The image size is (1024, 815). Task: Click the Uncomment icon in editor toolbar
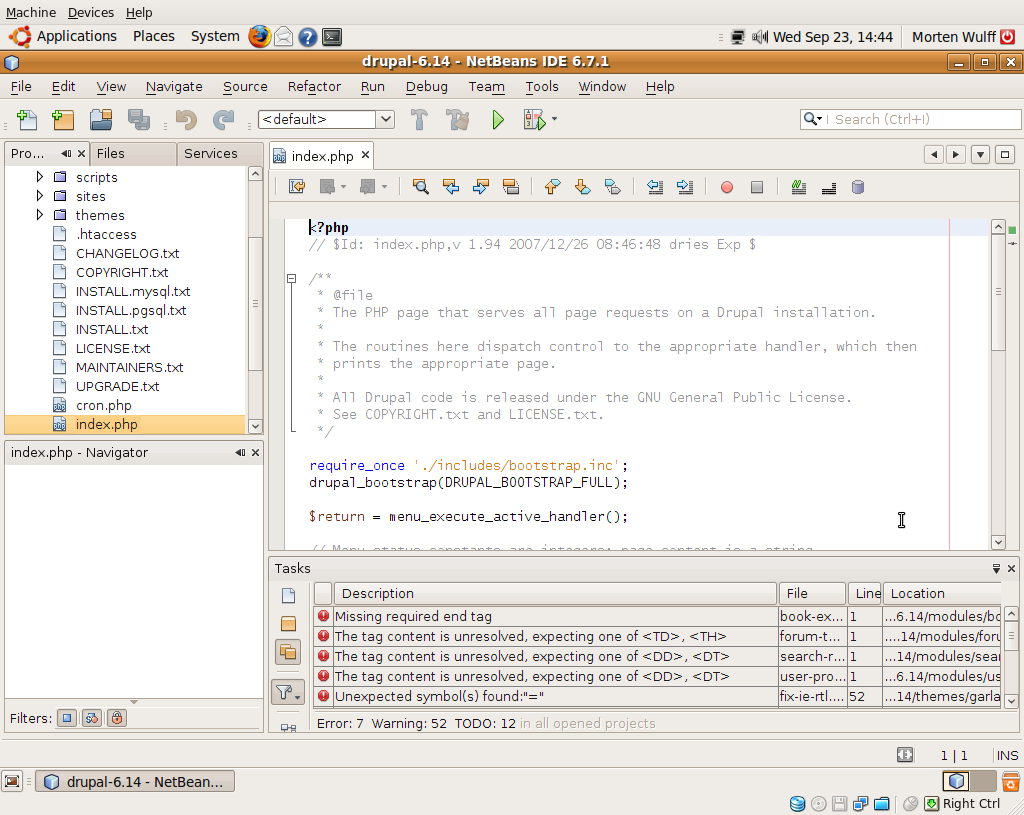click(x=829, y=188)
